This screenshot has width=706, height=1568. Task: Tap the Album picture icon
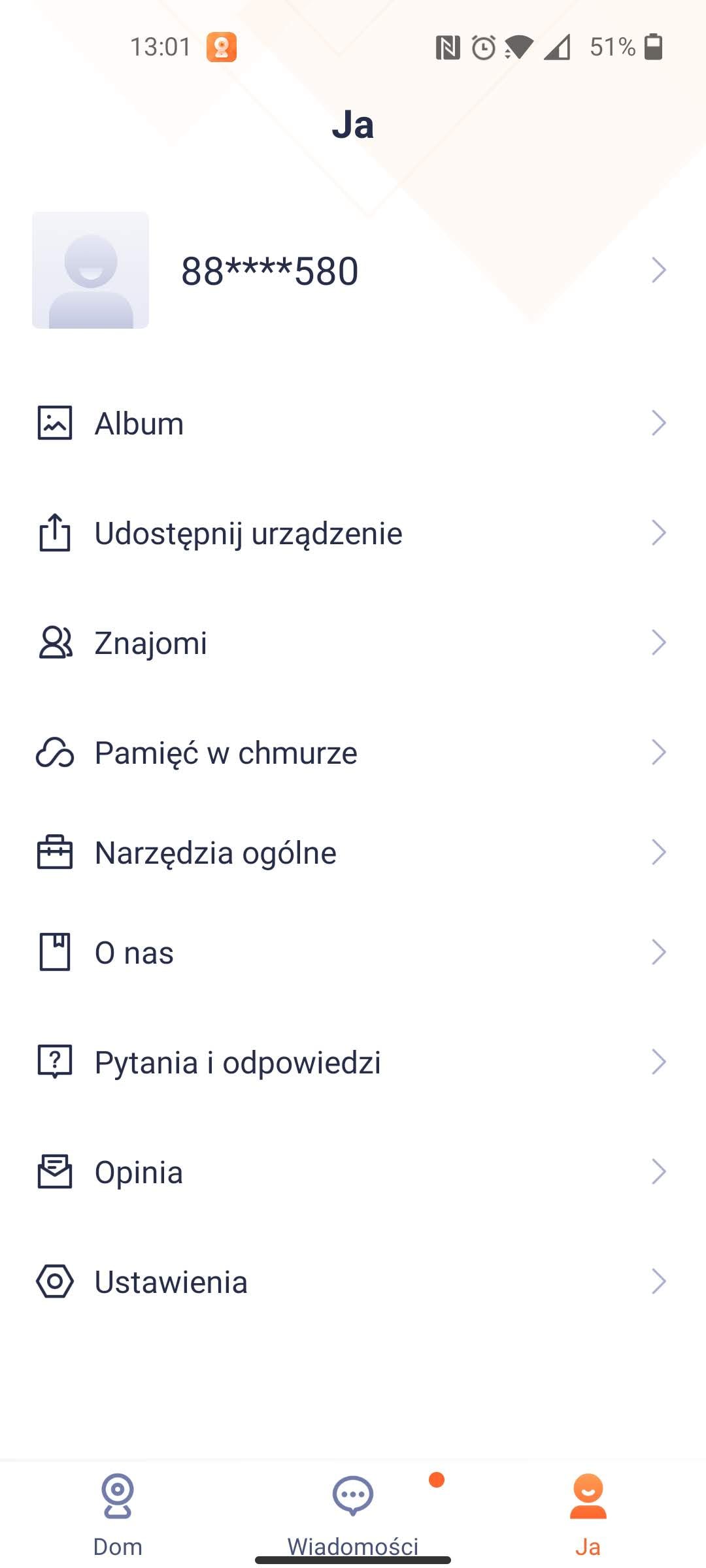click(55, 423)
